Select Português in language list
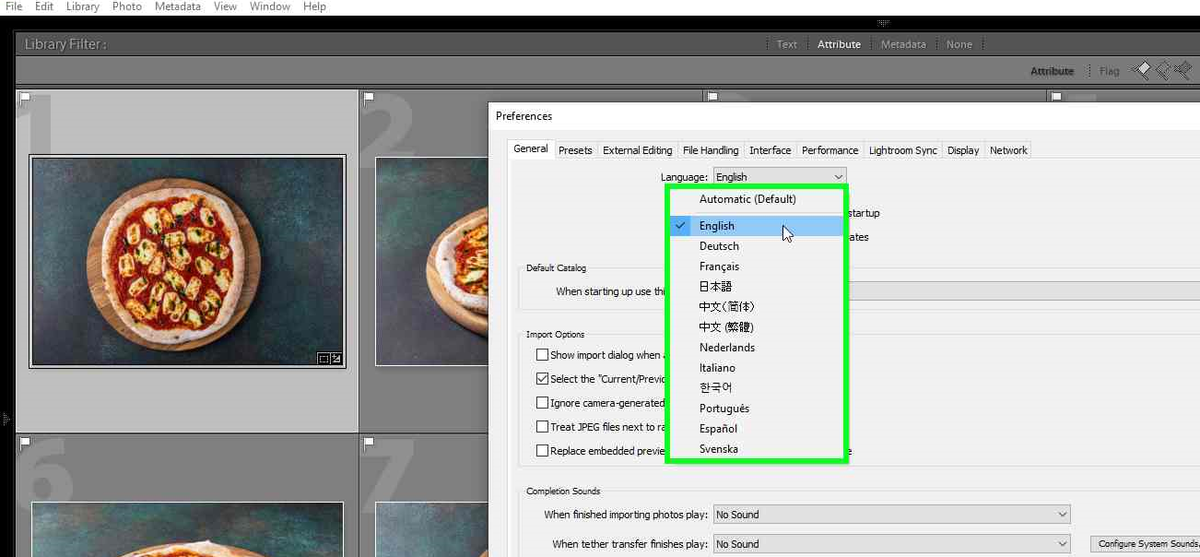The height and width of the screenshot is (557, 1200). [756, 409]
